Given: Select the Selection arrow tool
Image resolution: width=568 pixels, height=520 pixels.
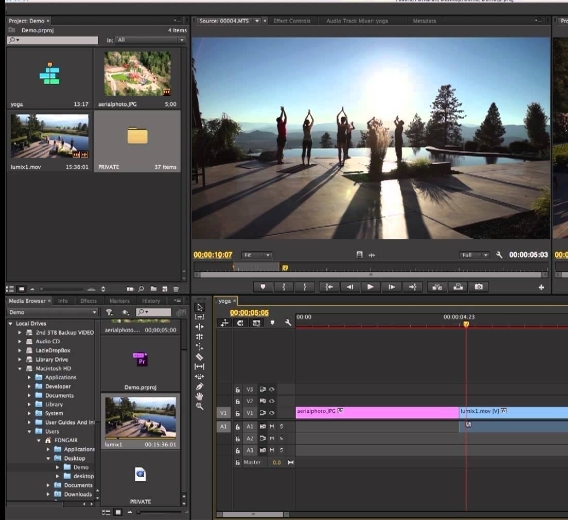Looking at the screenshot, I should [x=200, y=307].
